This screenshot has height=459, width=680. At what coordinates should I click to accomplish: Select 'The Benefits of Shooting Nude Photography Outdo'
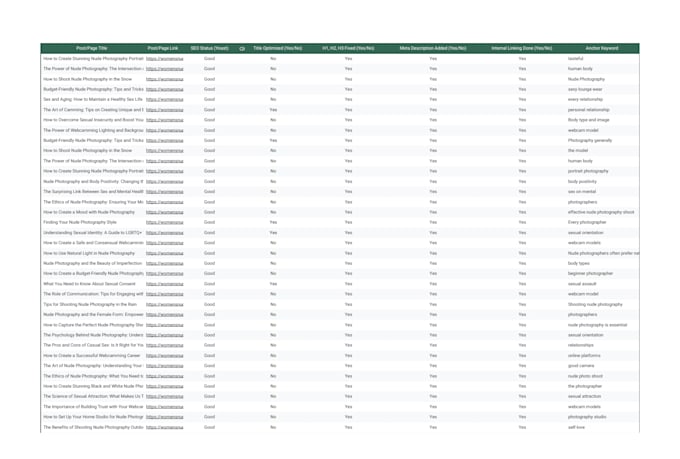click(93, 427)
